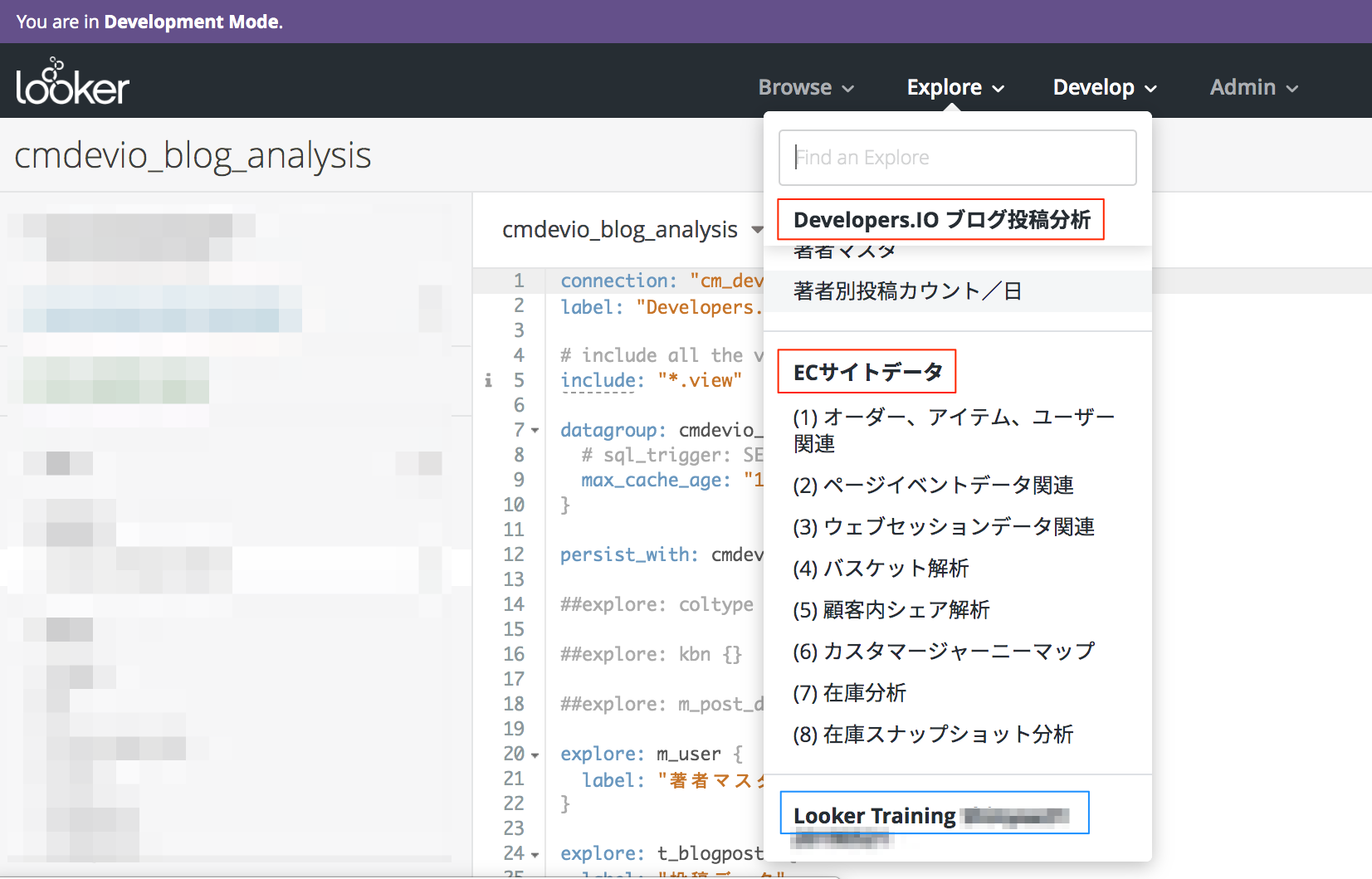
Task: Click the info icon next to line 5
Action: [488, 379]
